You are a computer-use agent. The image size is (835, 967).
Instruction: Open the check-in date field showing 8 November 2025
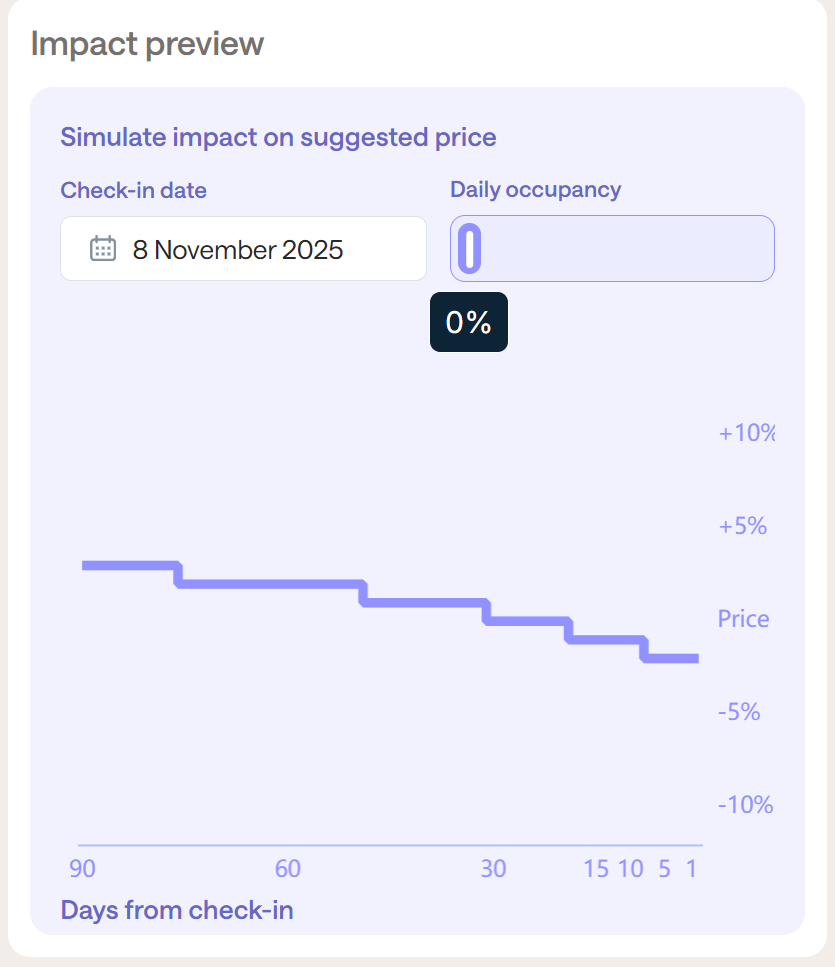click(243, 249)
